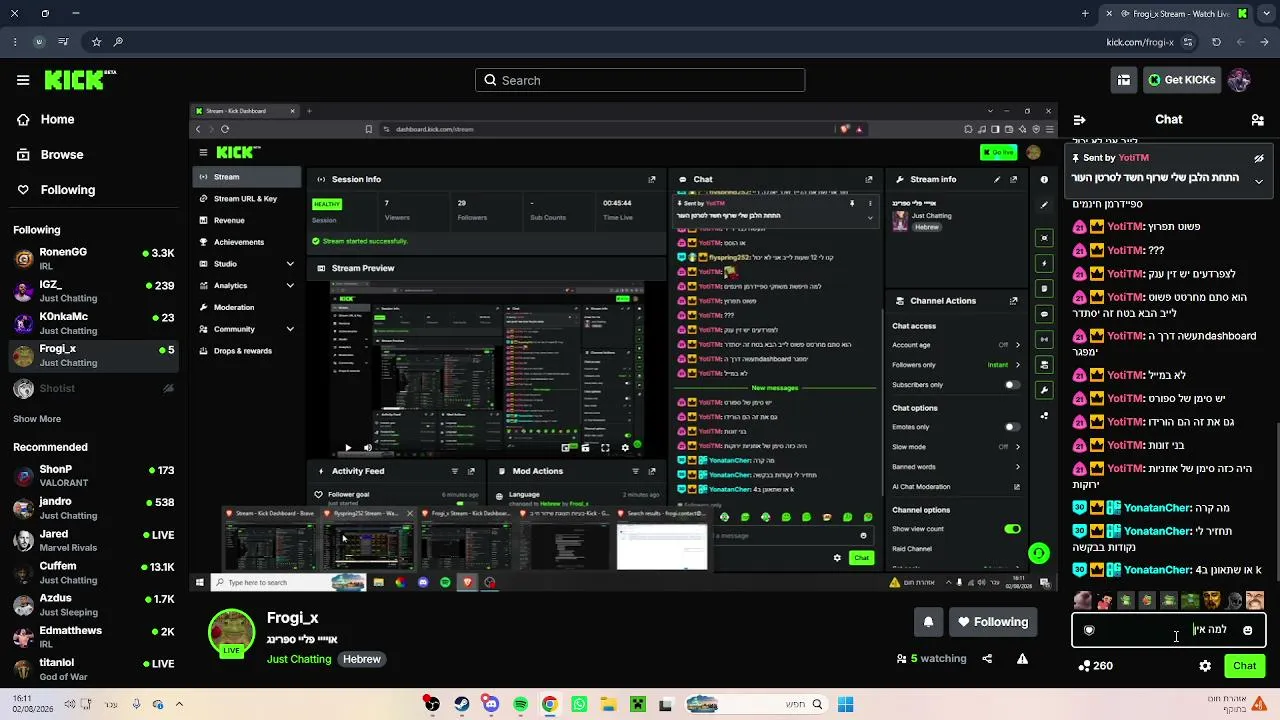
Task: Open Cuffem's recommended channel
Action: click(x=93, y=573)
